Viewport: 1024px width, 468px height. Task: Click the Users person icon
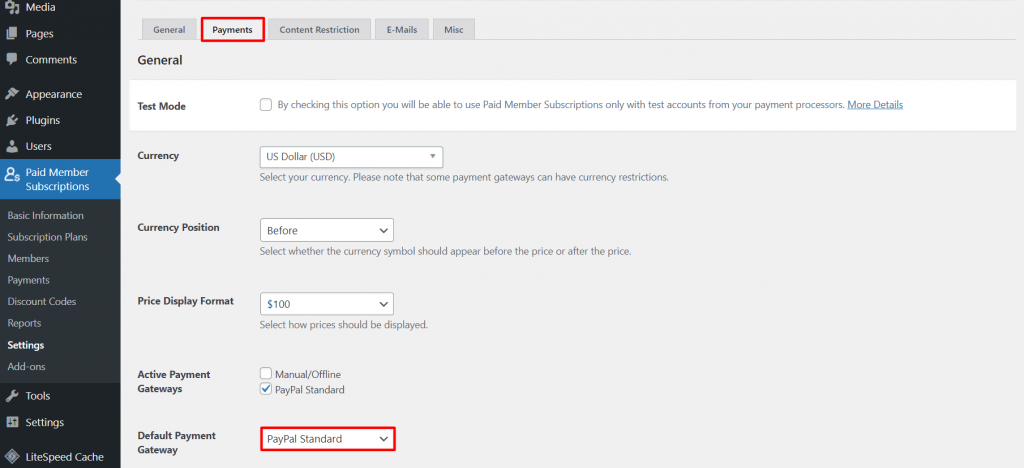pyautogui.click(x=12, y=146)
